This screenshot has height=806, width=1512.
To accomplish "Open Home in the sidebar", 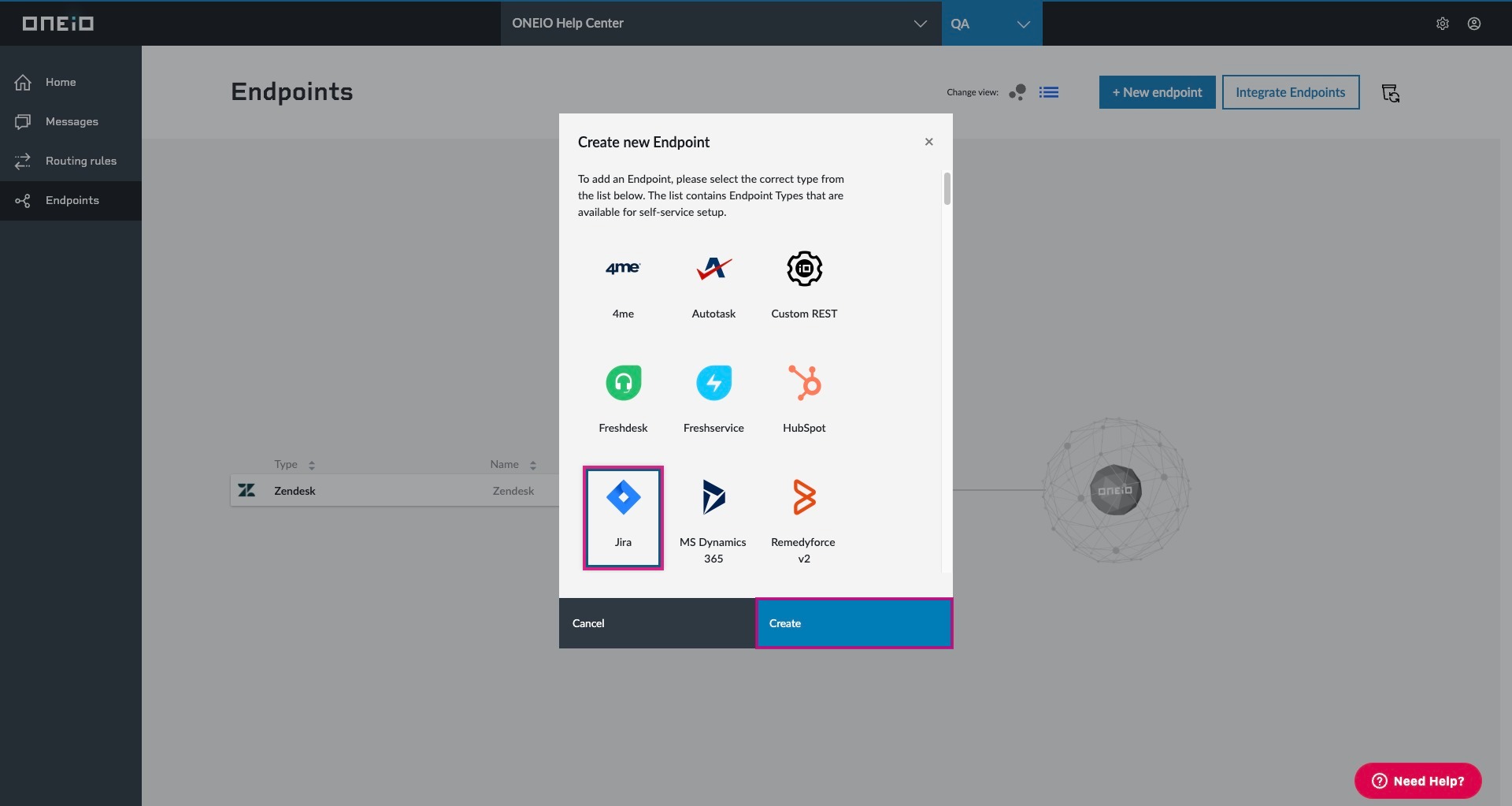I will pyautogui.click(x=71, y=83).
